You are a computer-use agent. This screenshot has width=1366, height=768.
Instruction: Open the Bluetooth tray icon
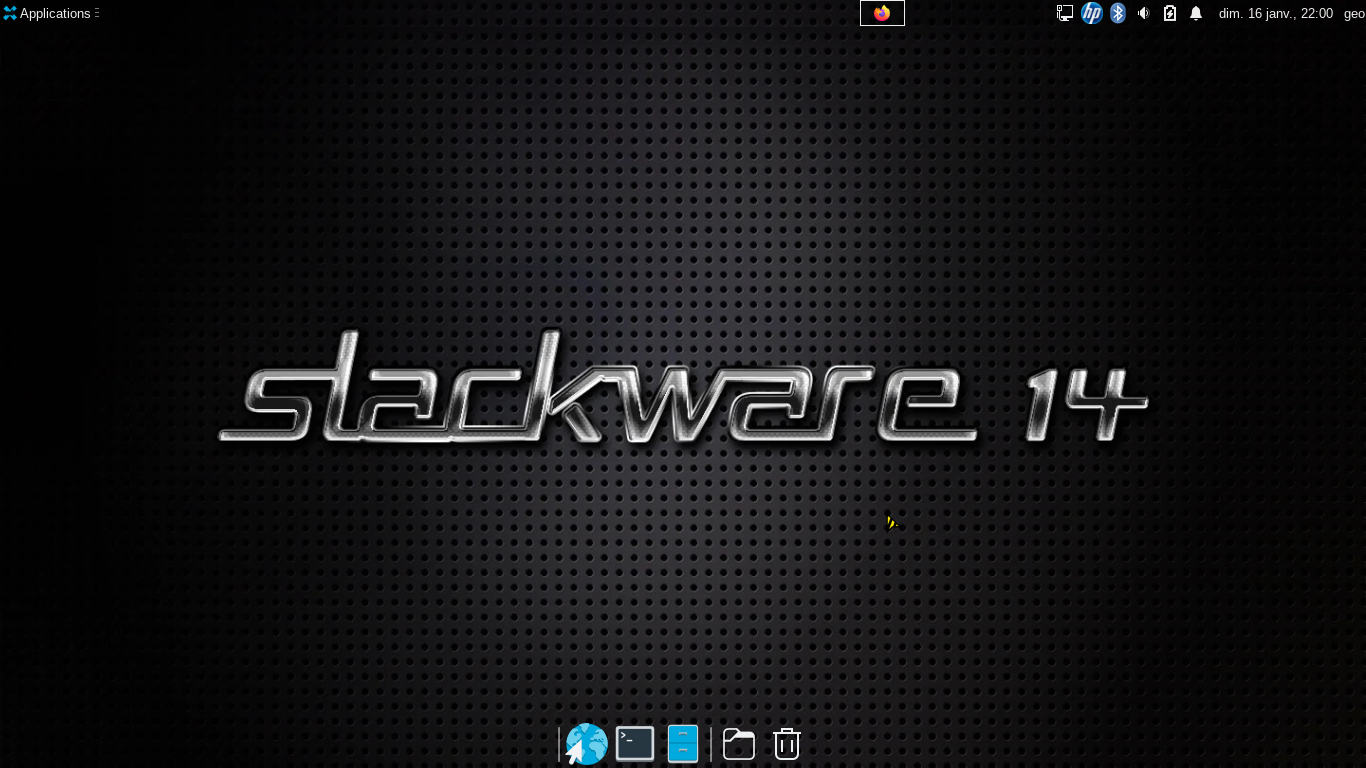1118,13
